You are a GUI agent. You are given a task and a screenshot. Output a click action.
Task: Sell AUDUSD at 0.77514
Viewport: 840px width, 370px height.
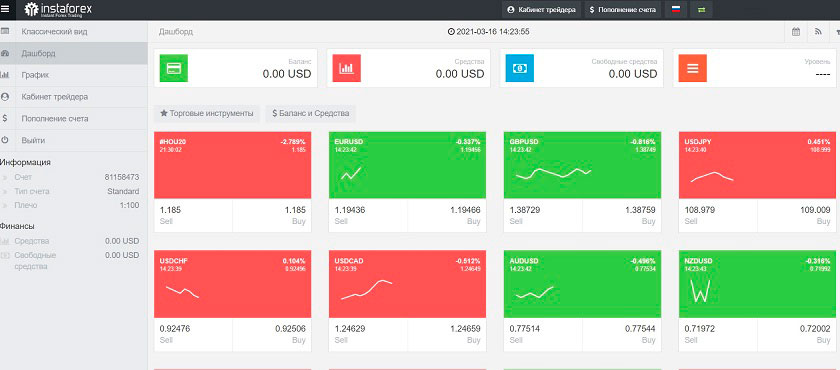pos(543,335)
